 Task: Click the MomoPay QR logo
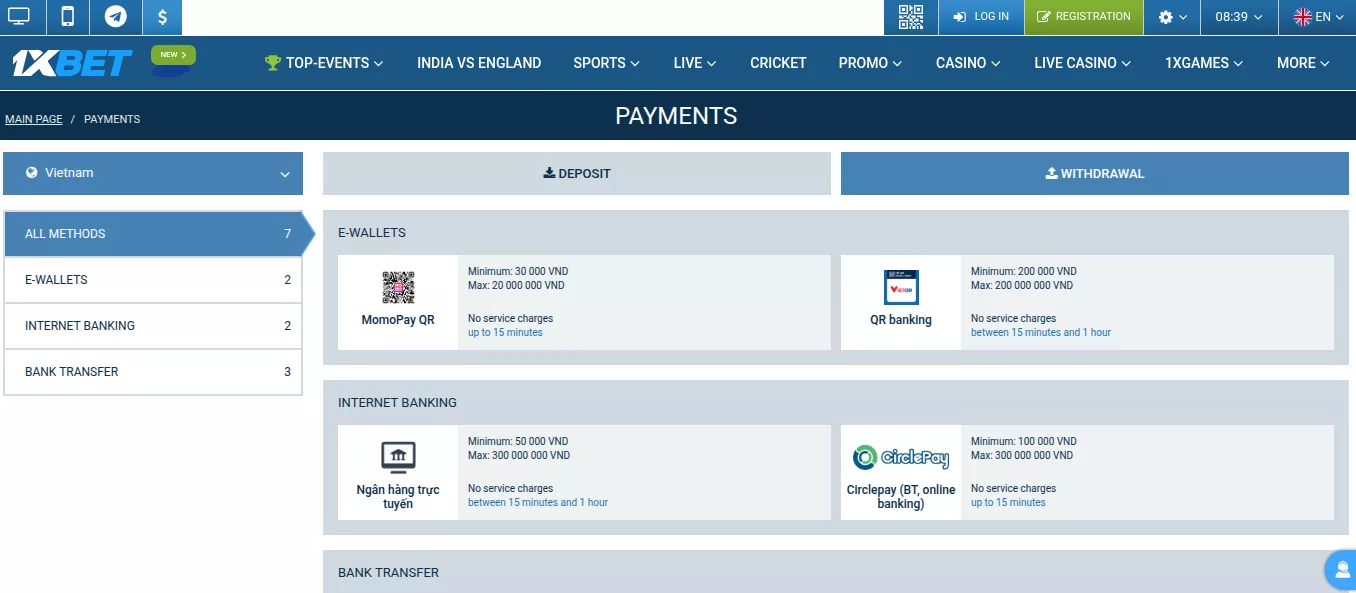[x=398, y=288]
